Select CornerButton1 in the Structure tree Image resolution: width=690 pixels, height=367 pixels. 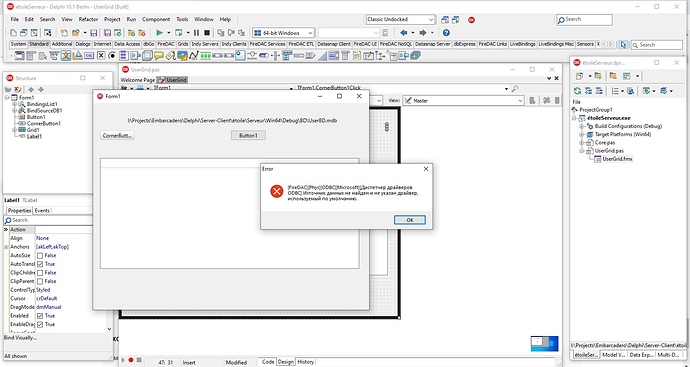click(x=44, y=124)
